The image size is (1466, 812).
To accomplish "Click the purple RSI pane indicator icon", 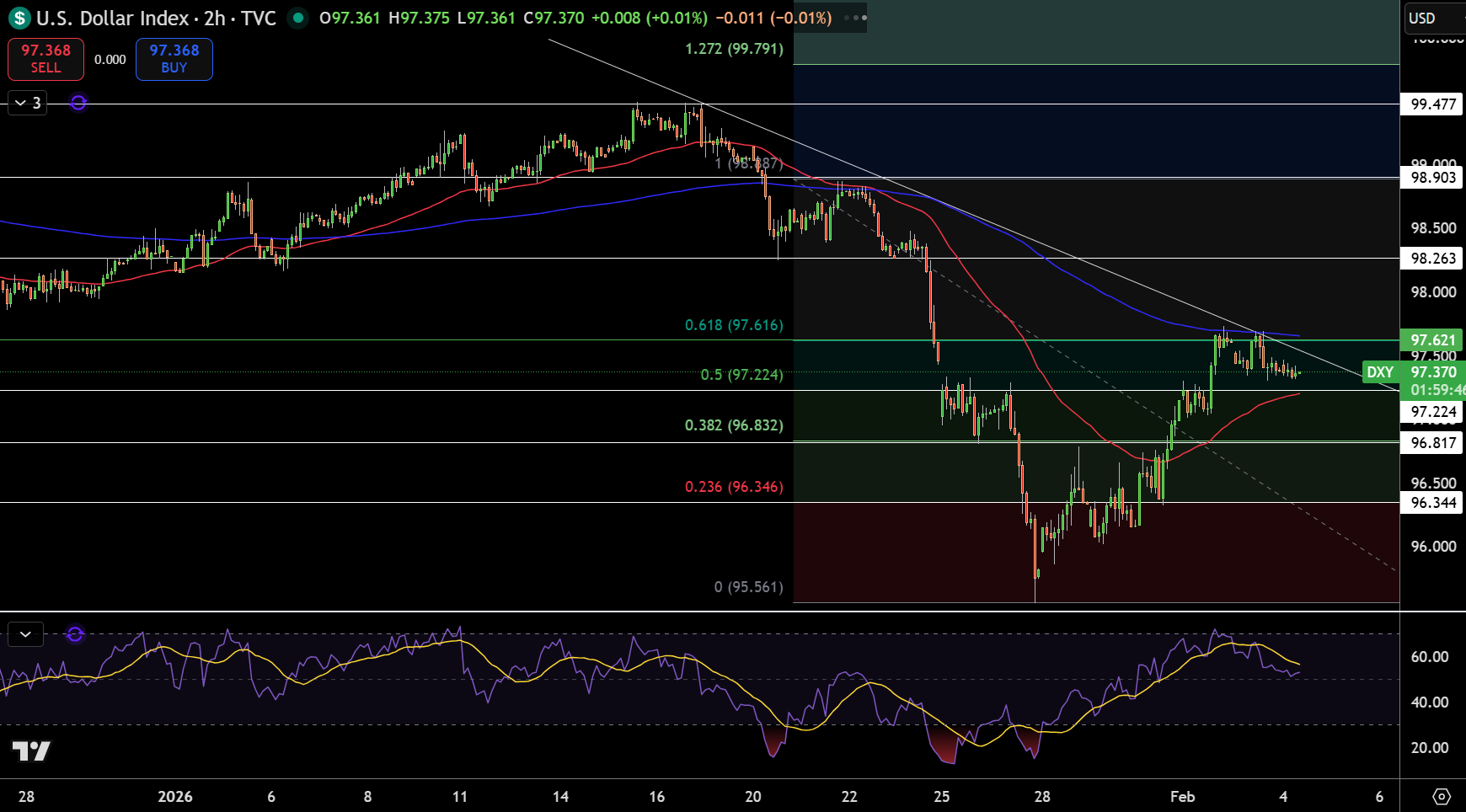I will [x=75, y=634].
